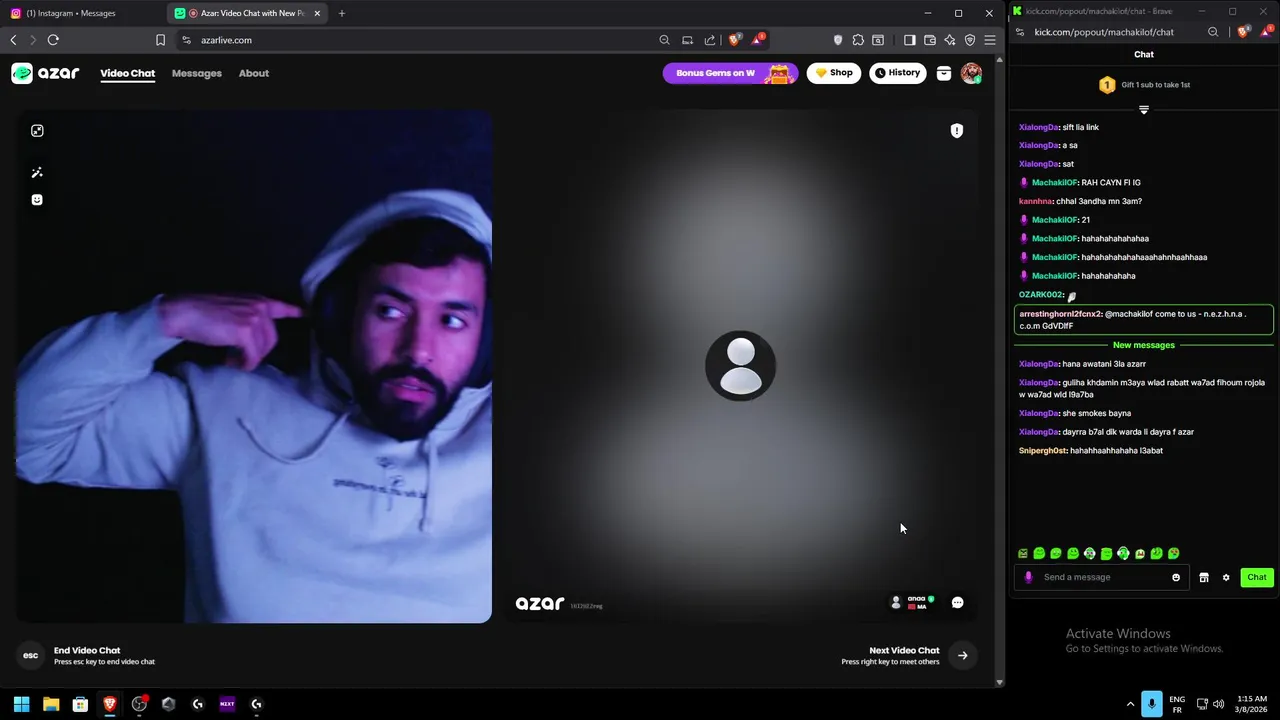Open the Kick chat shop icon
Viewport: 1280px width, 720px height.
coord(1204,577)
